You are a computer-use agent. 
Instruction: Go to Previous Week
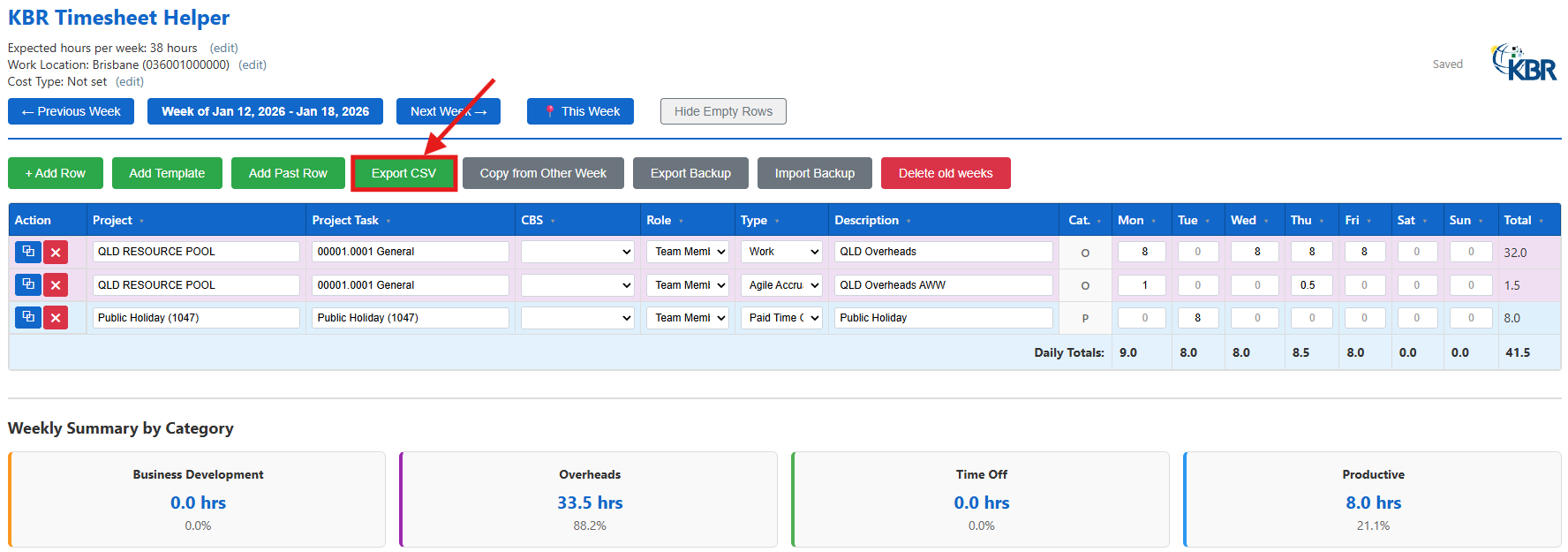(x=71, y=111)
